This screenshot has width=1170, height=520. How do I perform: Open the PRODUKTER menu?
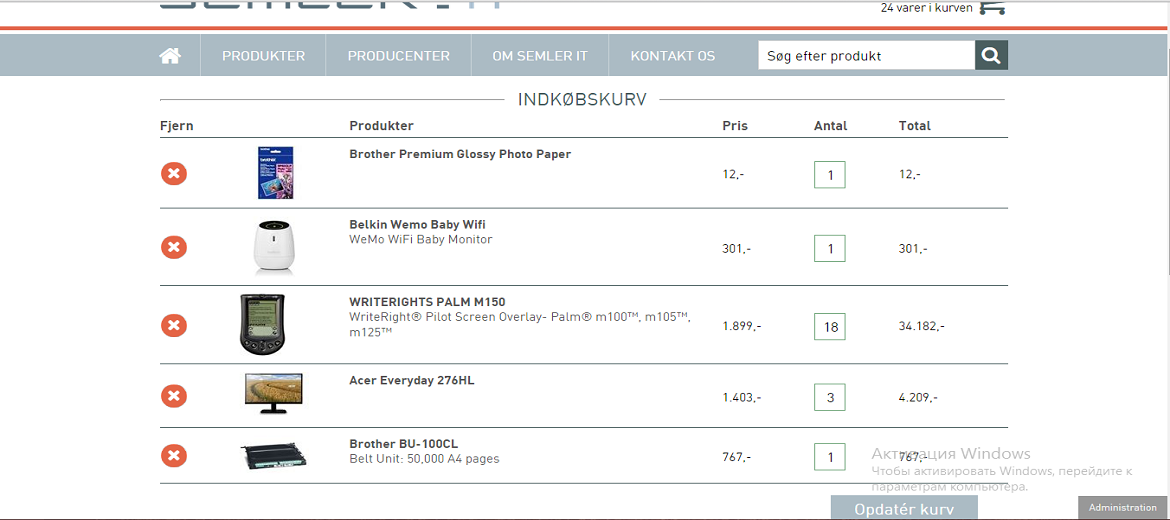[x=263, y=56]
